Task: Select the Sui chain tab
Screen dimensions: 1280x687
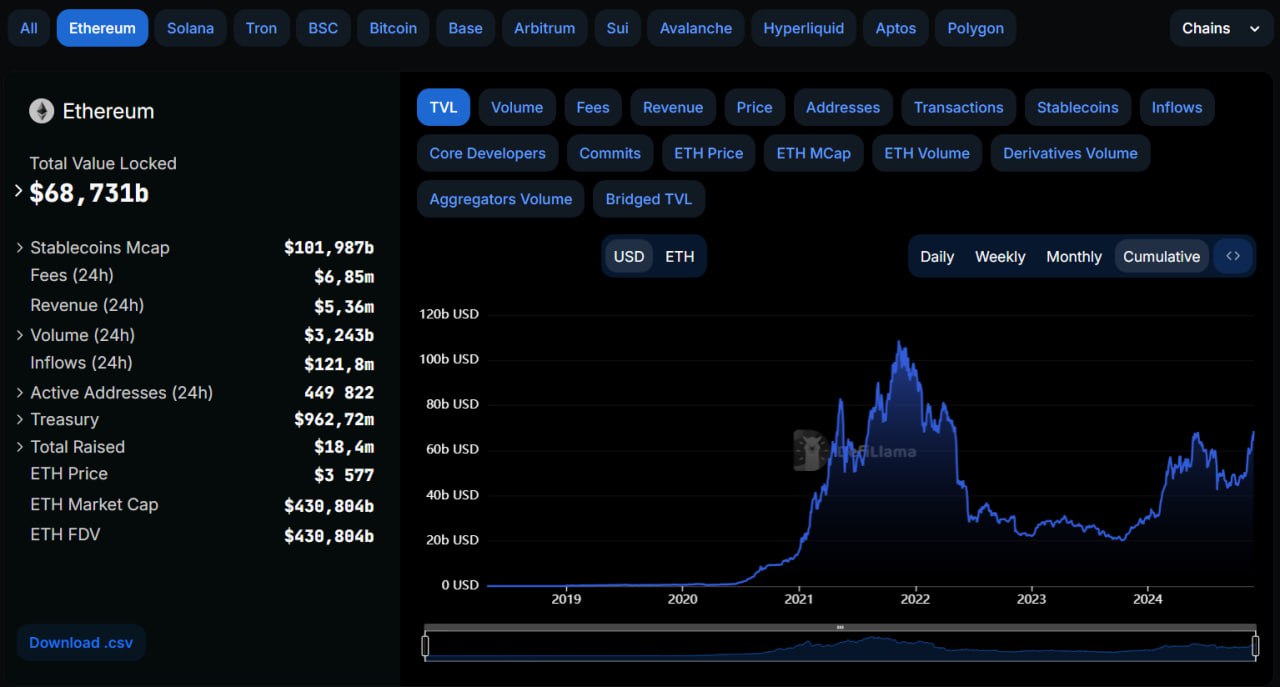Action: click(618, 28)
